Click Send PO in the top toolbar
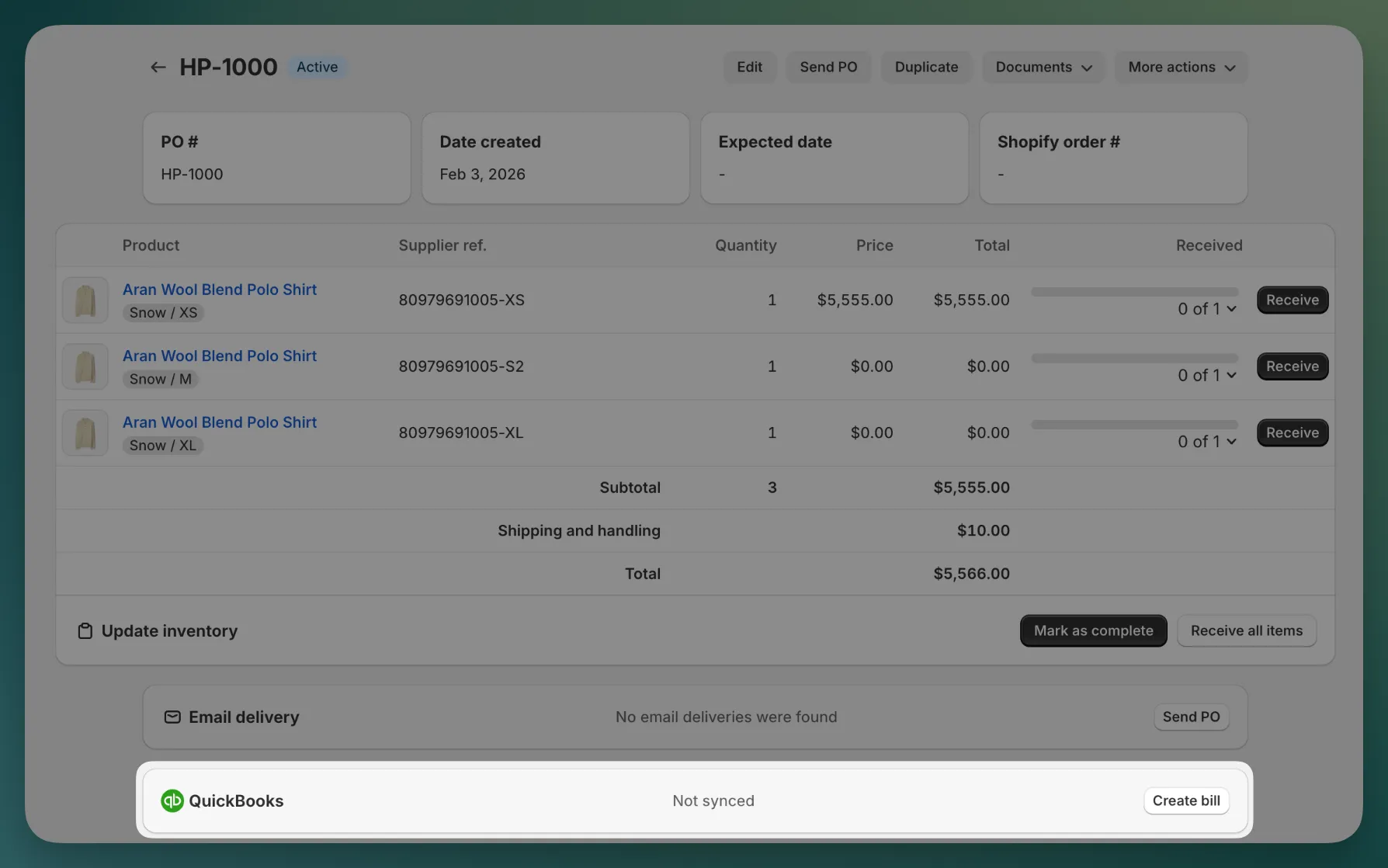Viewport: 1388px width, 868px height. coord(828,68)
